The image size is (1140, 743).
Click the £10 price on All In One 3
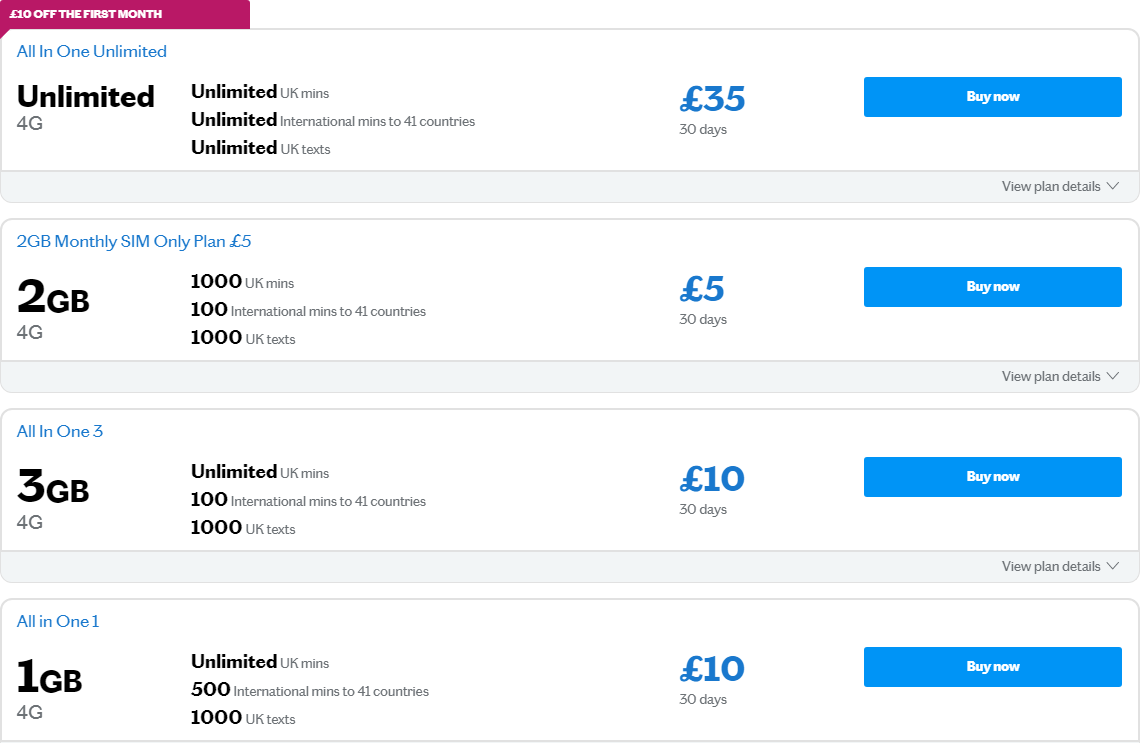tap(712, 479)
